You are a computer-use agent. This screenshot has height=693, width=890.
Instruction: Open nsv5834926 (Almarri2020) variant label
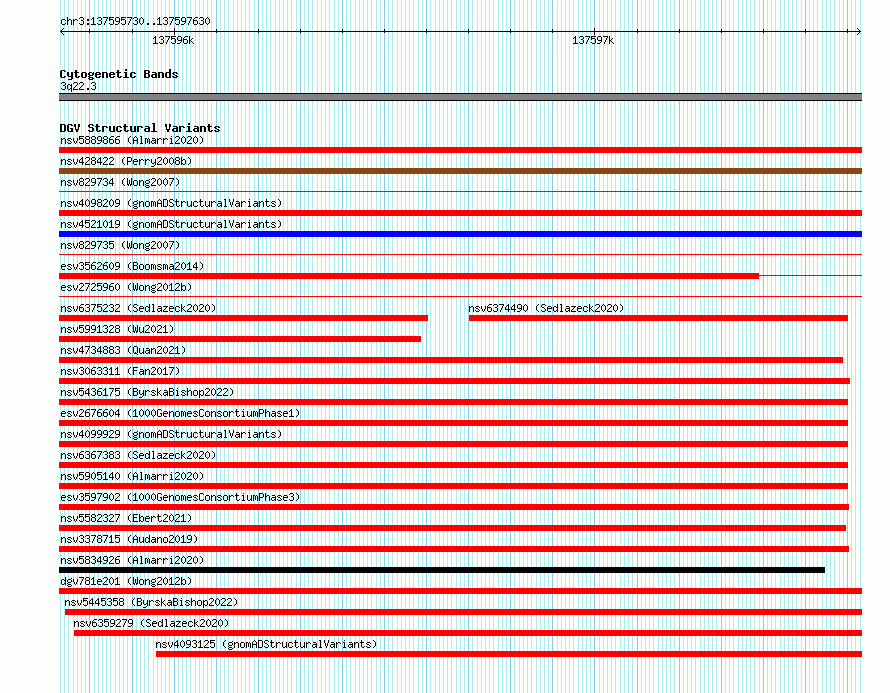(x=132, y=560)
